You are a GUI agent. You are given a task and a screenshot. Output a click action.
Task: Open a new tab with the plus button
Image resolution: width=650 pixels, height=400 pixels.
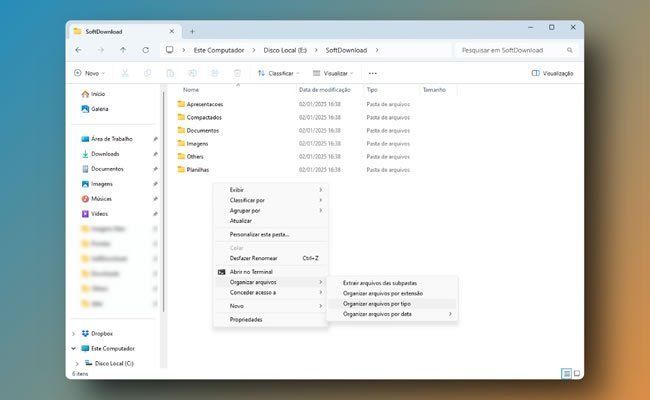pos(192,32)
